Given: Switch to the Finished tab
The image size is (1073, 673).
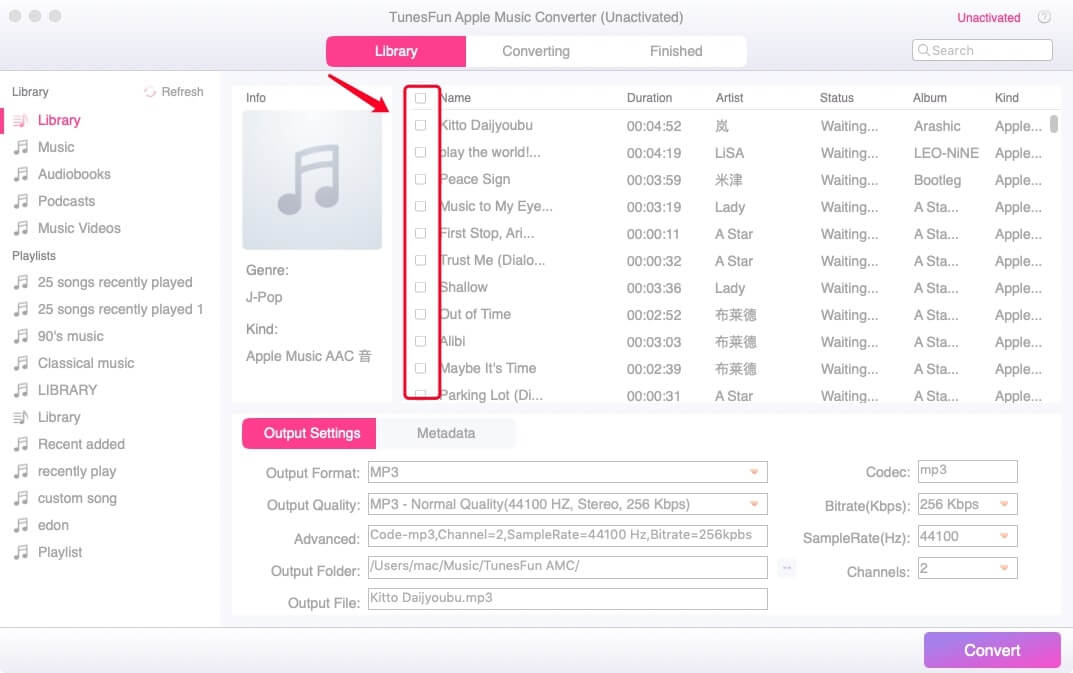Looking at the screenshot, I should [x=676, y=51].
